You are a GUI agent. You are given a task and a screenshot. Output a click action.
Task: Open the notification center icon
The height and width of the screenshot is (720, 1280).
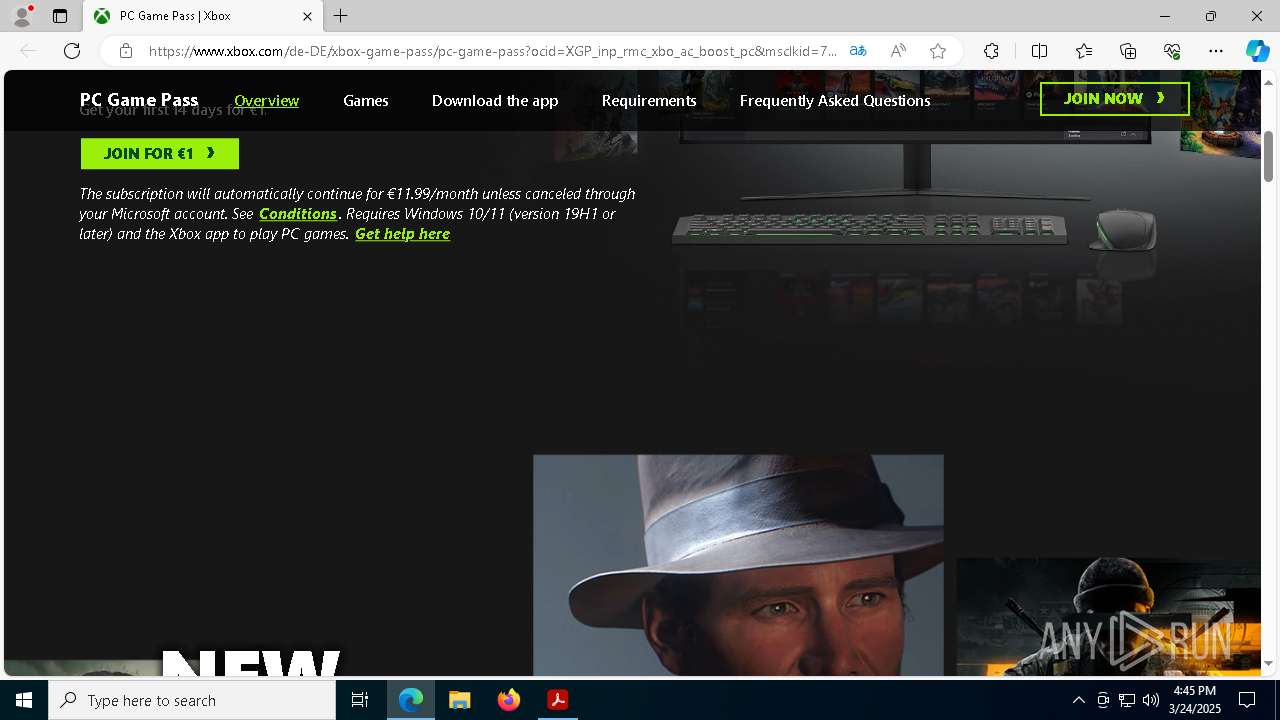[1247, 700]
